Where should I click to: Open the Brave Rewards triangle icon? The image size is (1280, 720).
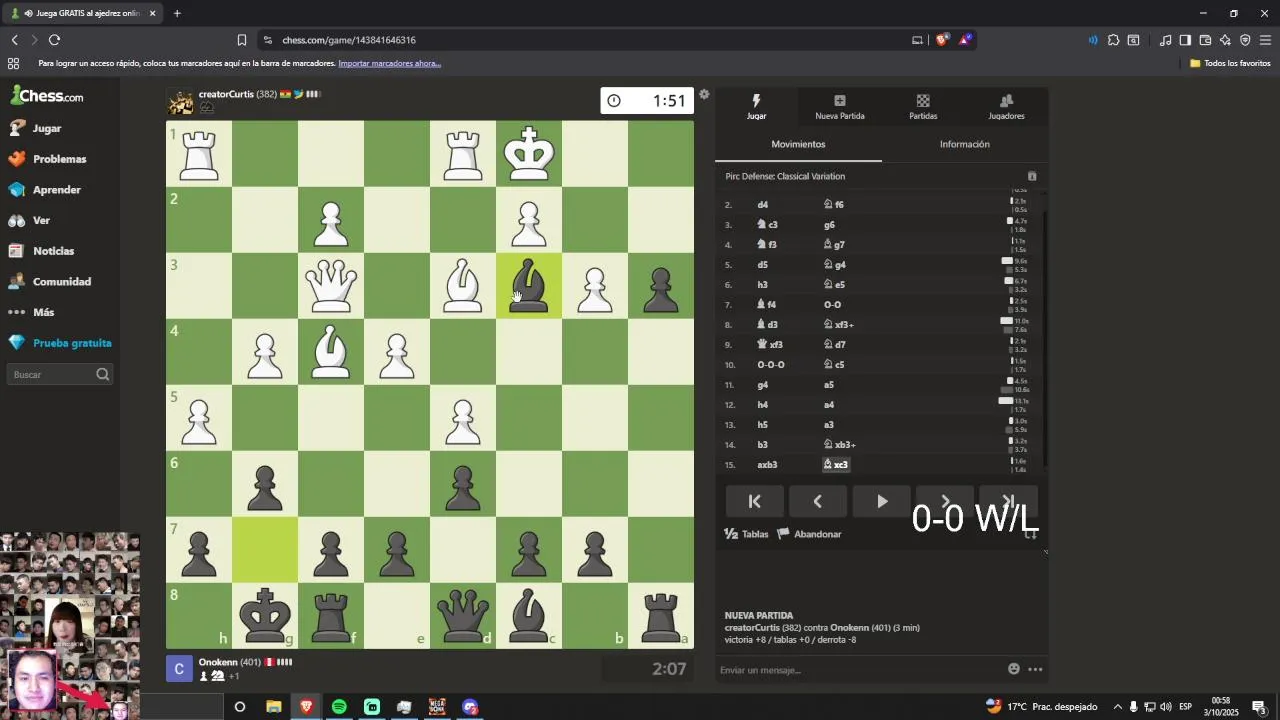(x=965, y=40)
